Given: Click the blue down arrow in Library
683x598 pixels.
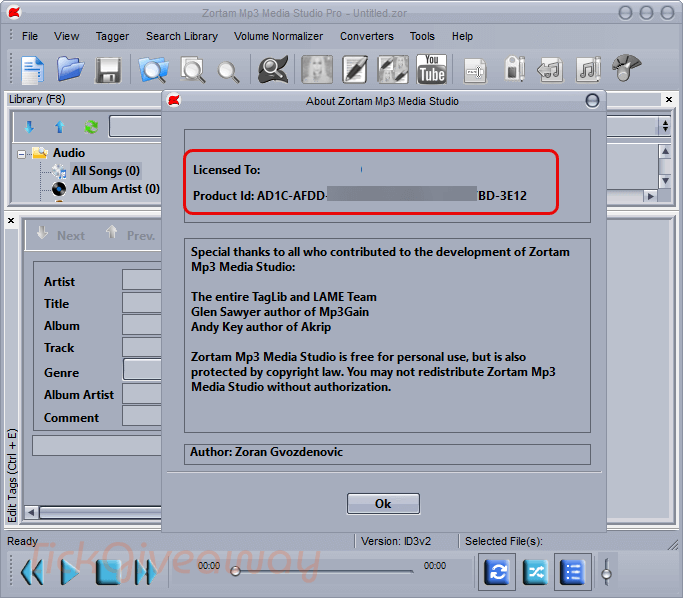Looking at the screenshot, I should (29, 127).
